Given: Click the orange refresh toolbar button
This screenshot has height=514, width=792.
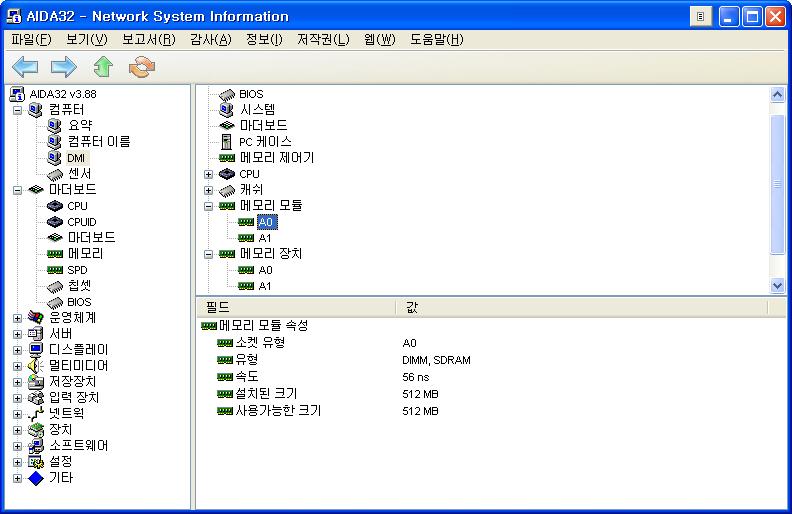Looking at the screenshot, I should (x=142, y=67).
